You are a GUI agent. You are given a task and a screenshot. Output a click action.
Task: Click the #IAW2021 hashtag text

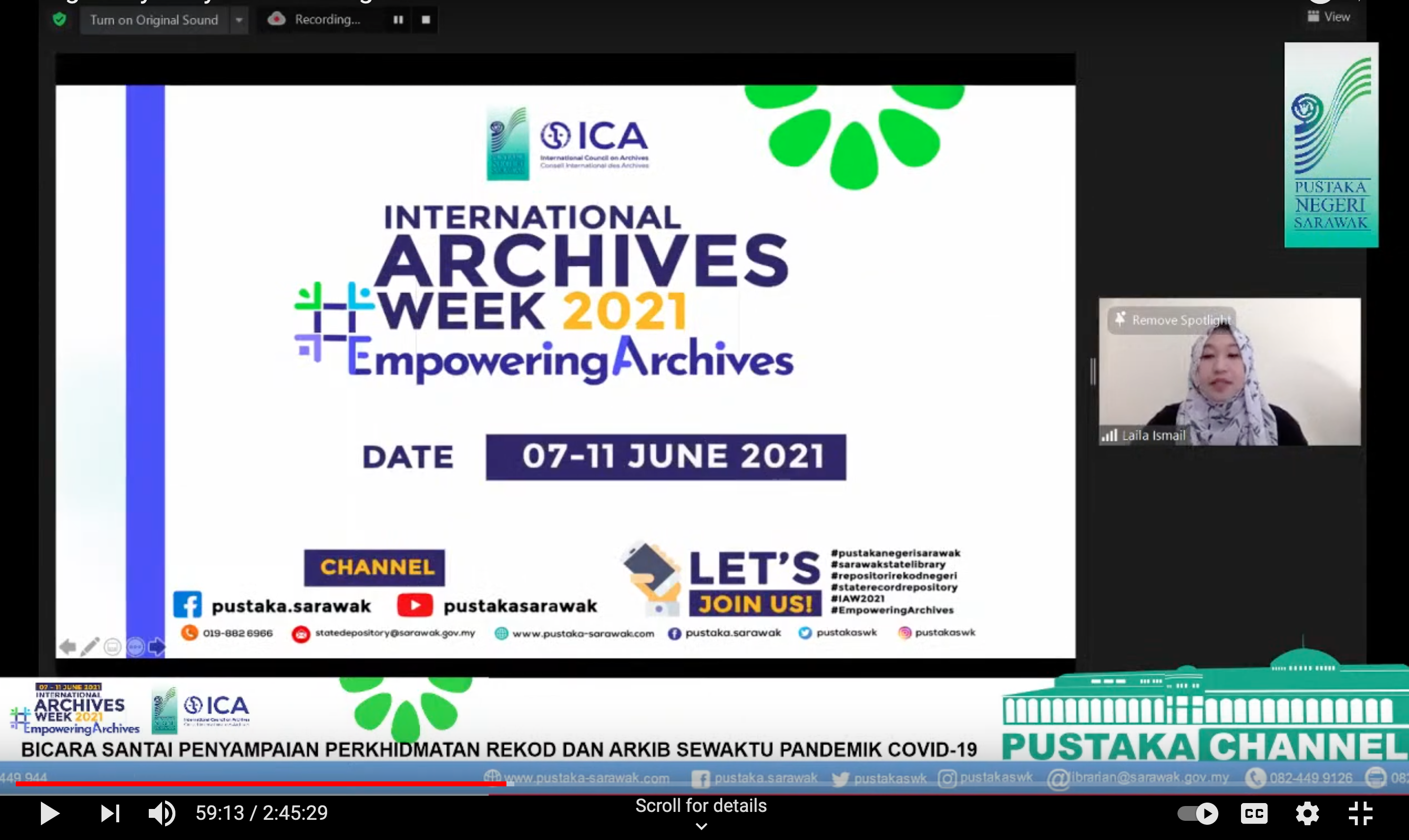coord(857,598)
